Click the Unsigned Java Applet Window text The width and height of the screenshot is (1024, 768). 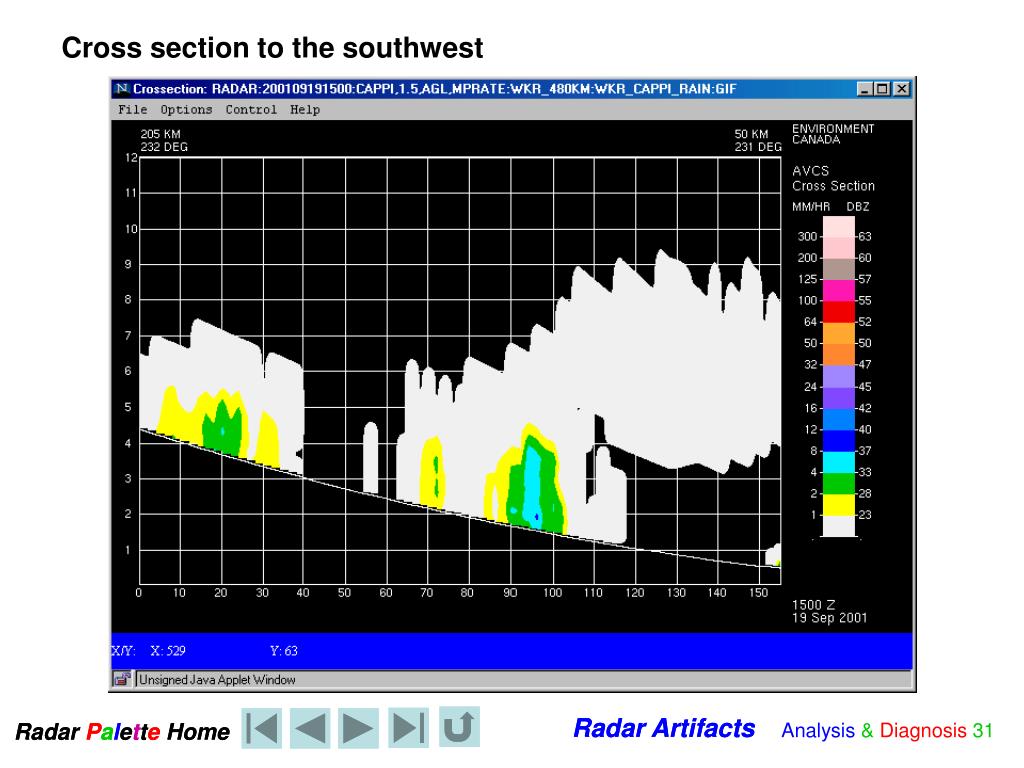217,680
